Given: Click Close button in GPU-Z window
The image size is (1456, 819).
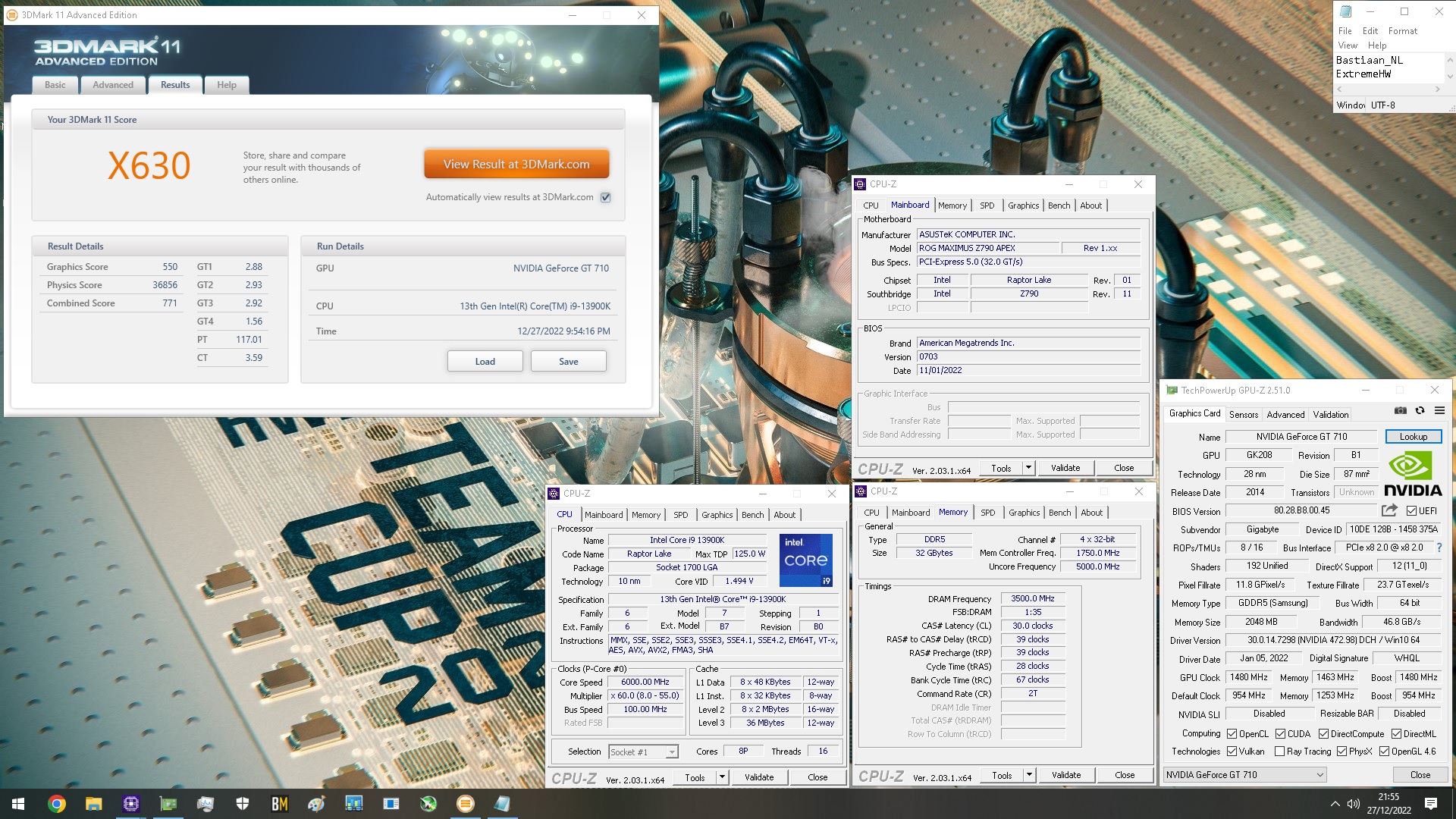Looking at the screenshot, I should point(1420,775).
